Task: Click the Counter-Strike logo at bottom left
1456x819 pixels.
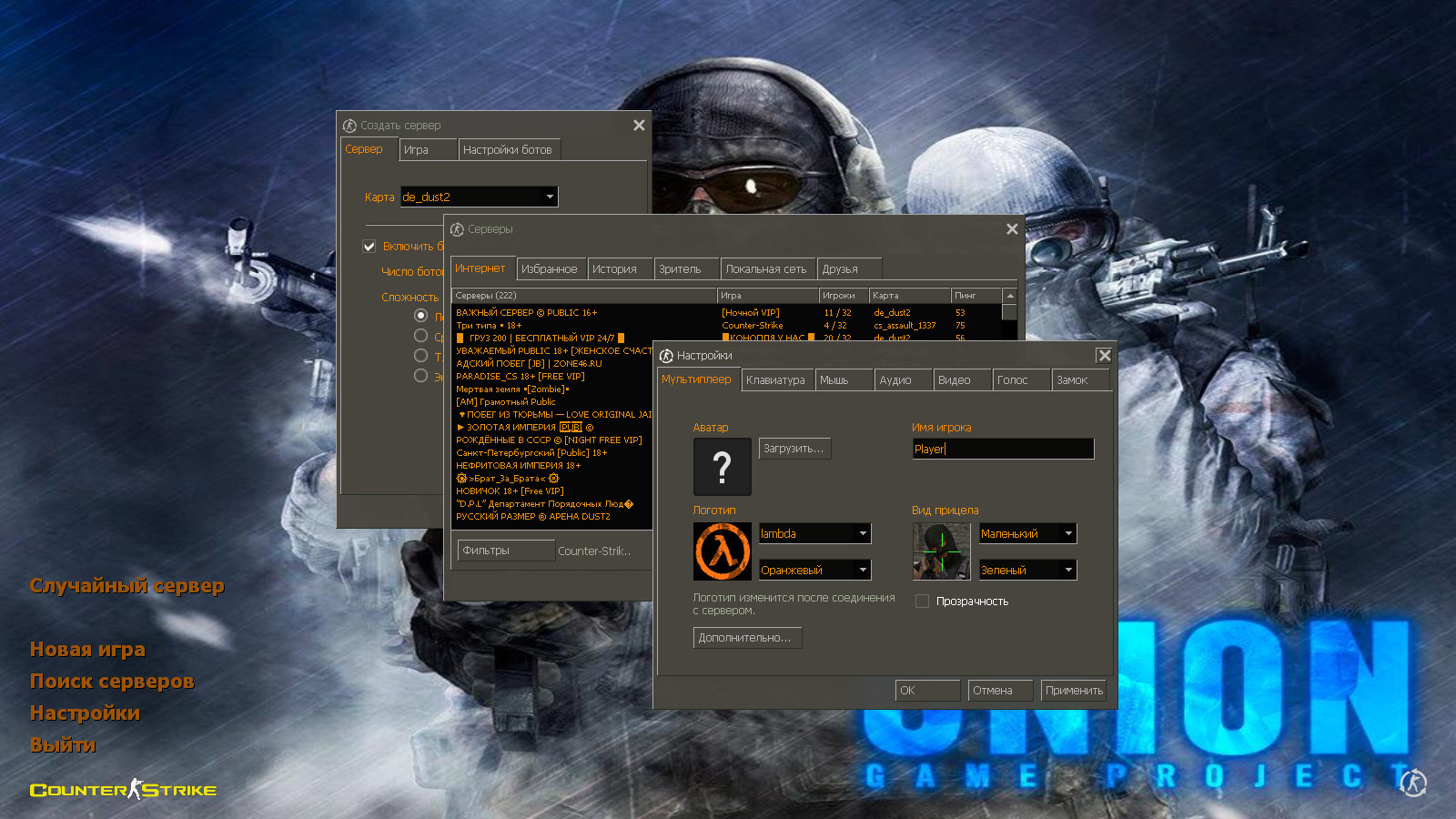Action: pyautogui.click(x=123, y=790)
